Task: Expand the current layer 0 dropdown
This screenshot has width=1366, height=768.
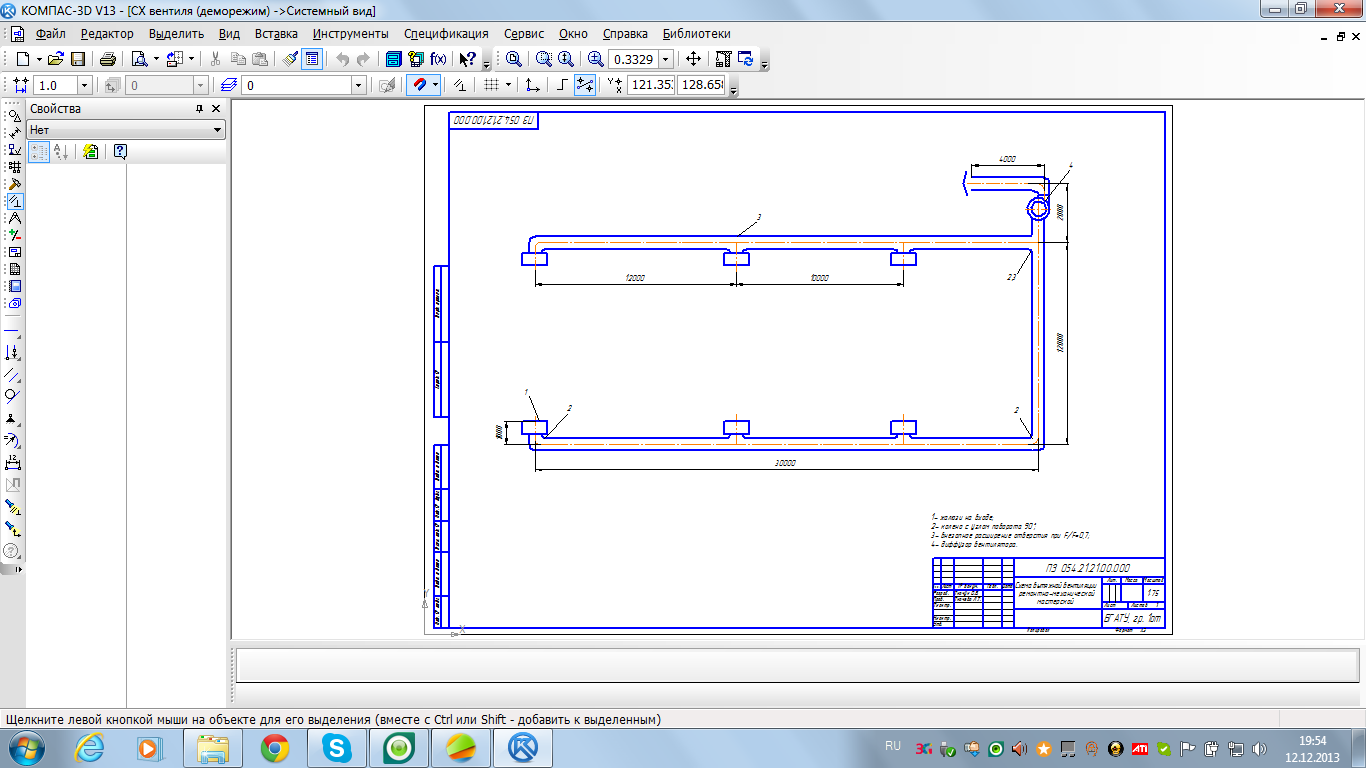Action: click(359, 86)
